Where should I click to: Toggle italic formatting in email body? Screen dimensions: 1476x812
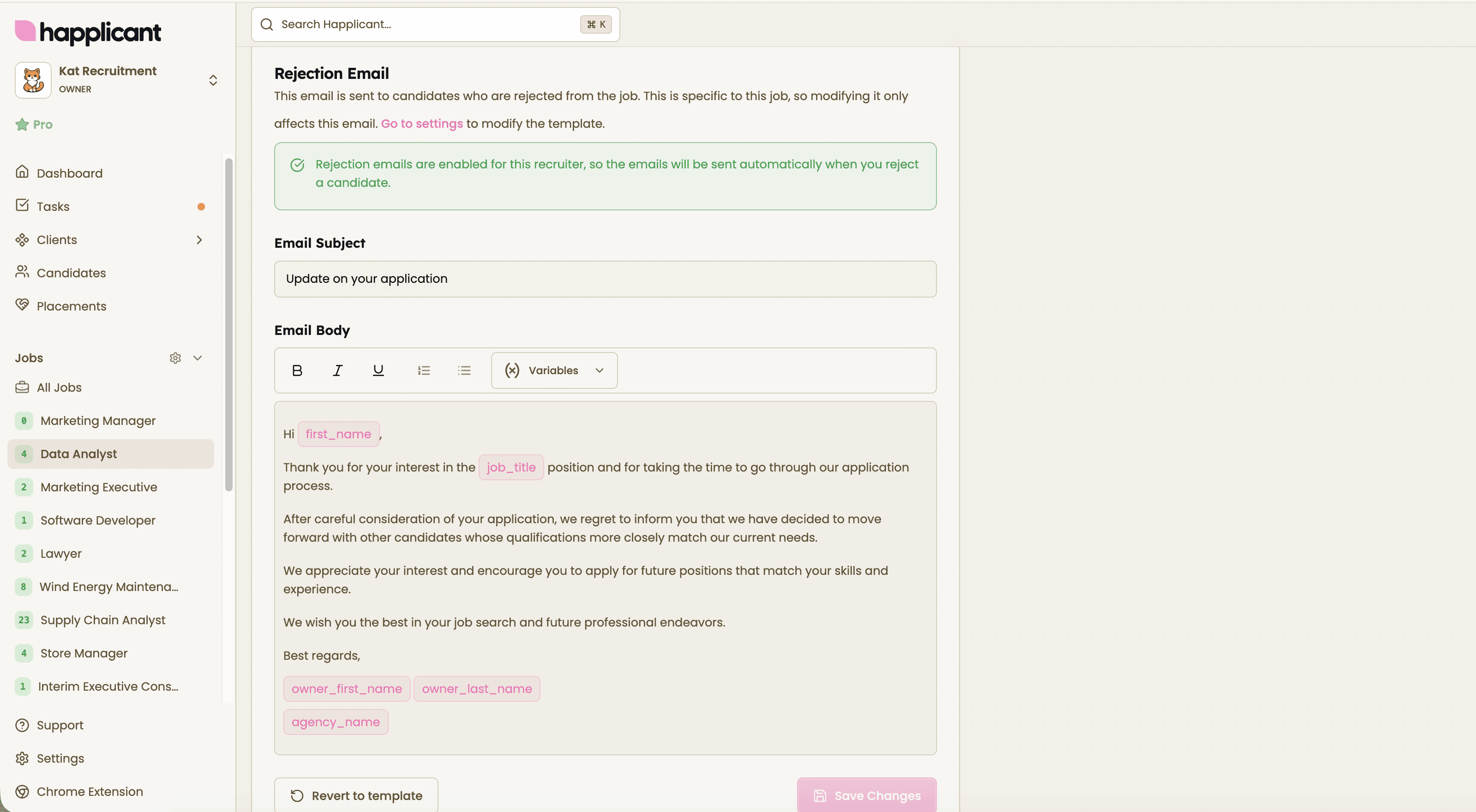point(337,370)
